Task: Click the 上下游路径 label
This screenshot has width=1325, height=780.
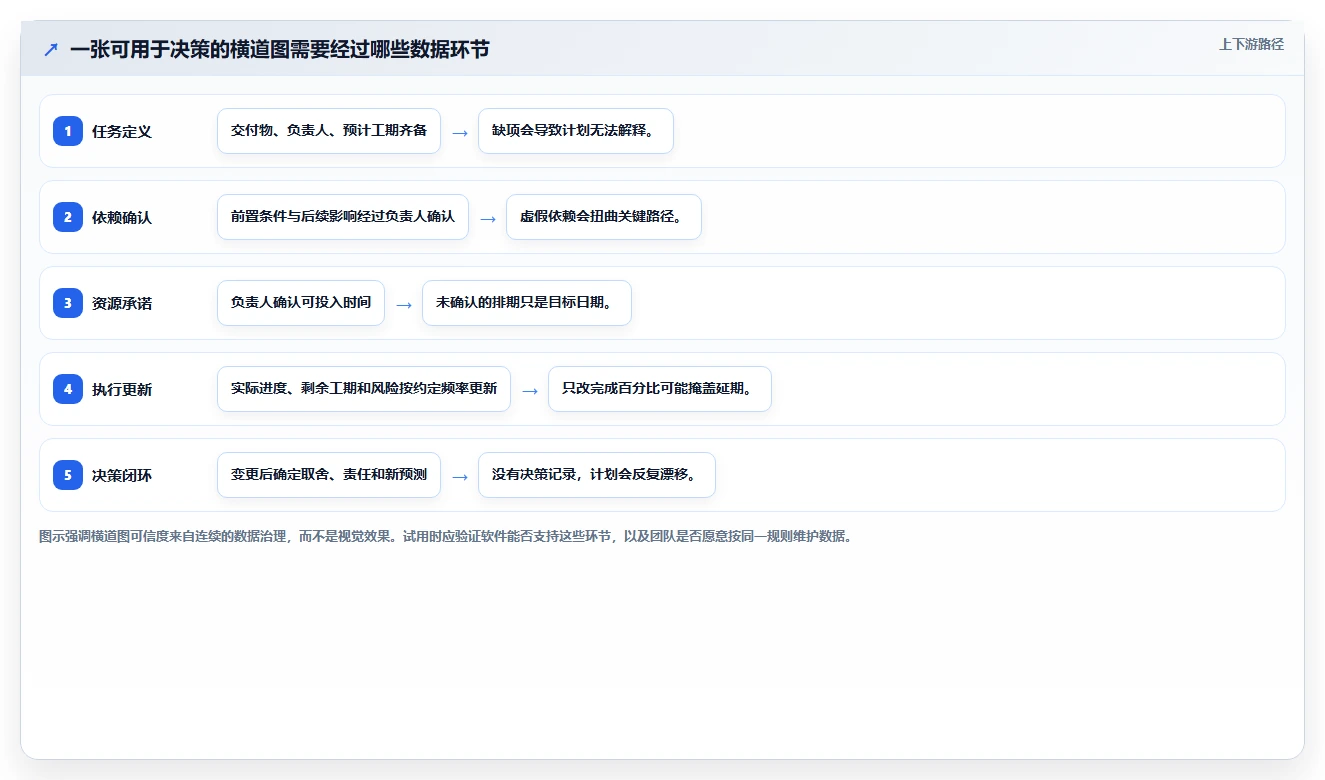Action: [x=1251, y=44]
